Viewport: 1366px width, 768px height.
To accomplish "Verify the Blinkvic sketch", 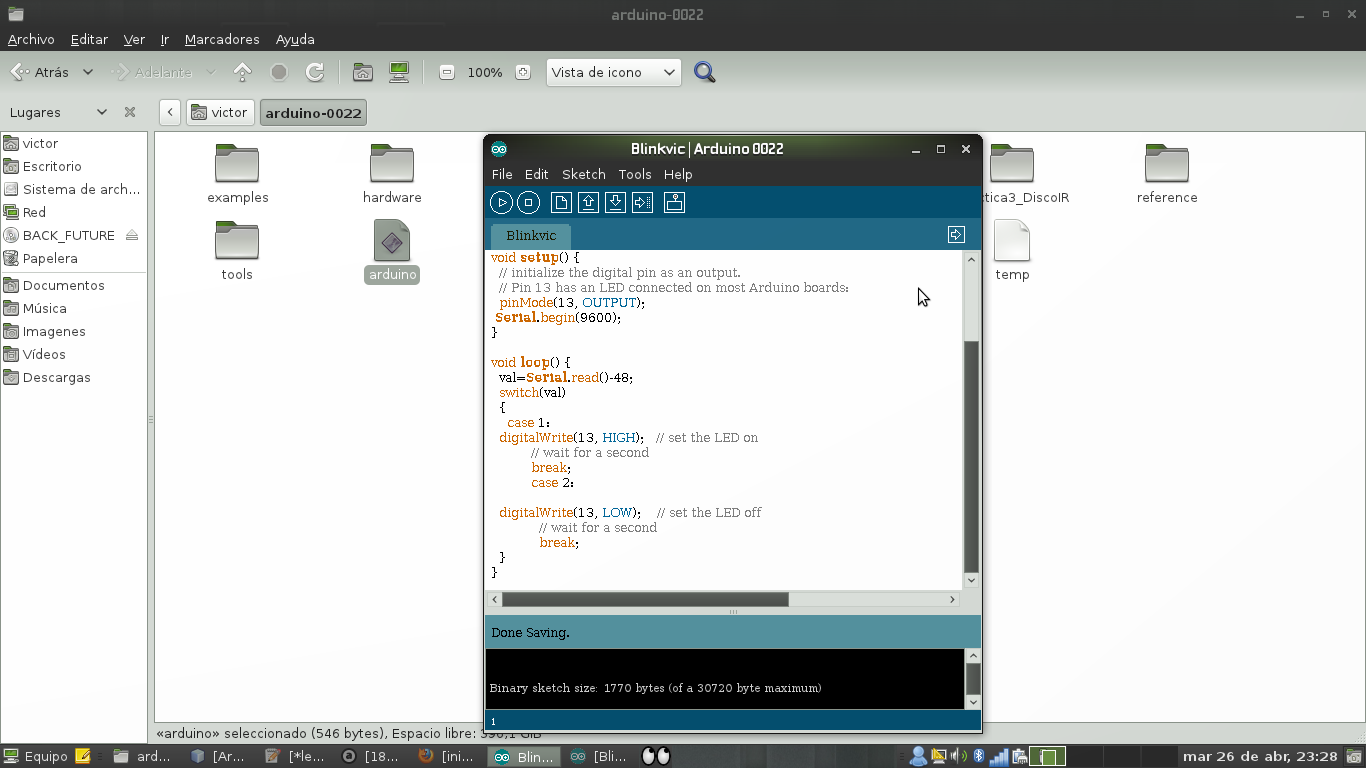I will click(501, 202).
